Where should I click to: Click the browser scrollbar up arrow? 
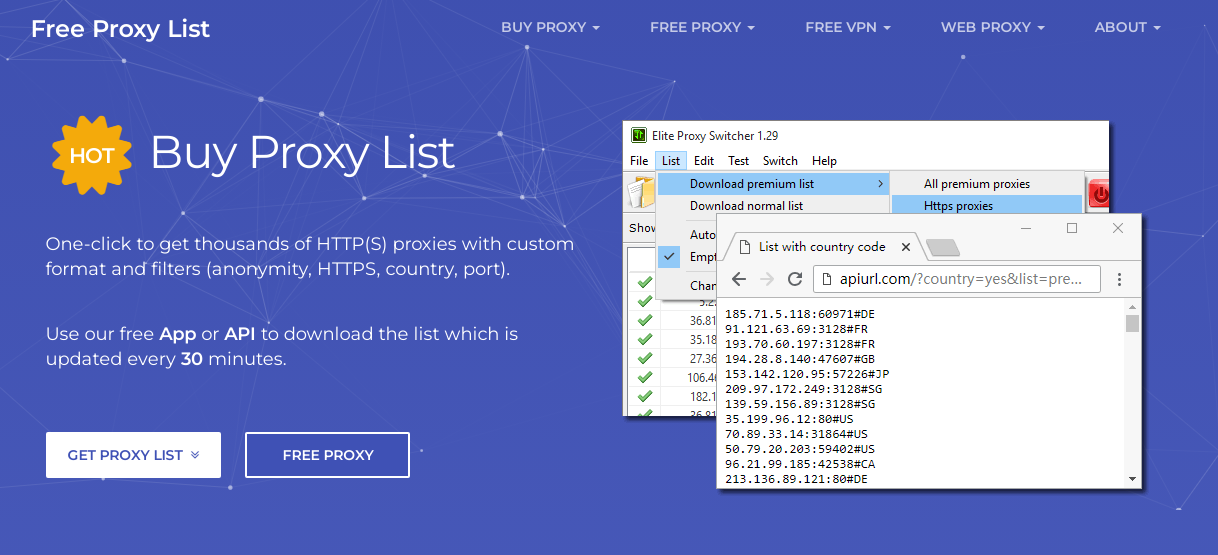coord(1133,308)
